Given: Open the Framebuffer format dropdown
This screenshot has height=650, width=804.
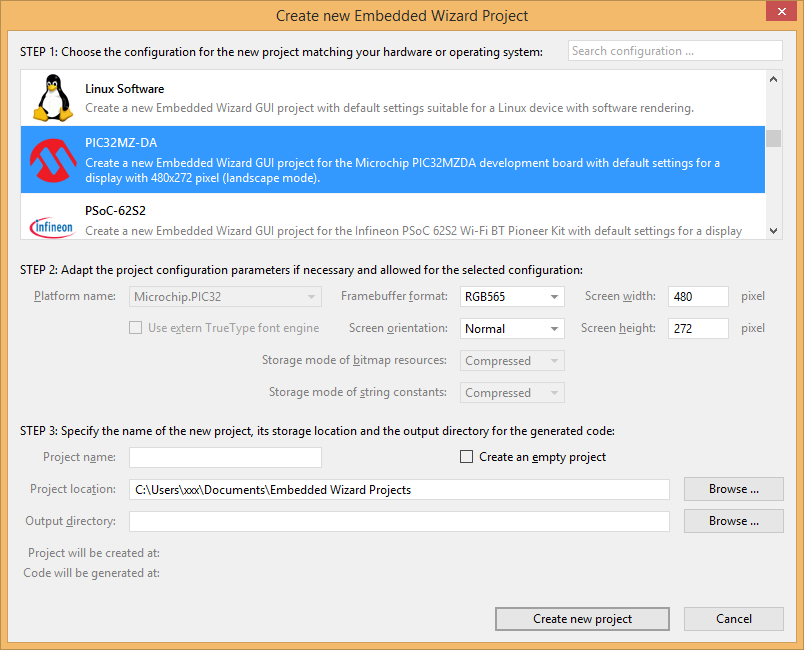Looking at the screenshot, I should pyautogui.click(x=512, y=297).
